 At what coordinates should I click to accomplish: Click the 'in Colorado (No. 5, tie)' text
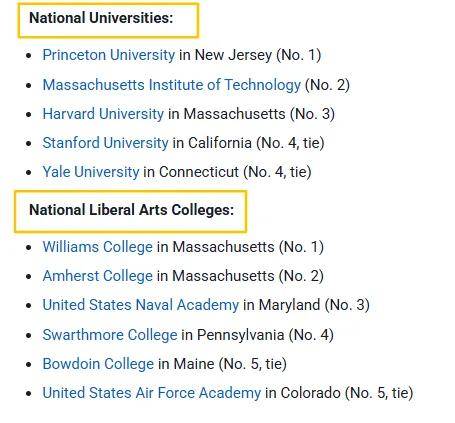coord(339,393)
